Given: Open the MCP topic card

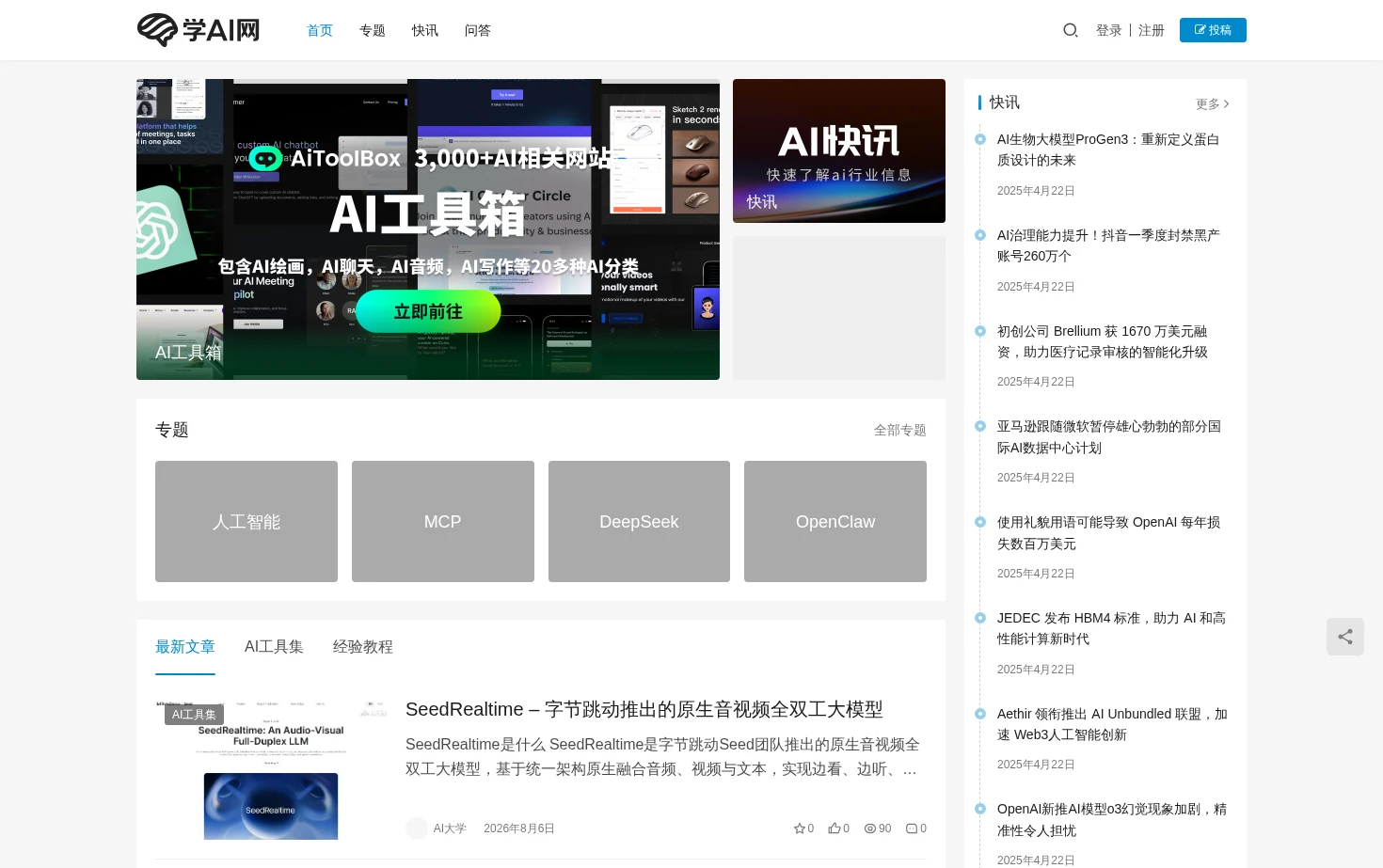Looking at the screenshot, I should pos(443,521).
